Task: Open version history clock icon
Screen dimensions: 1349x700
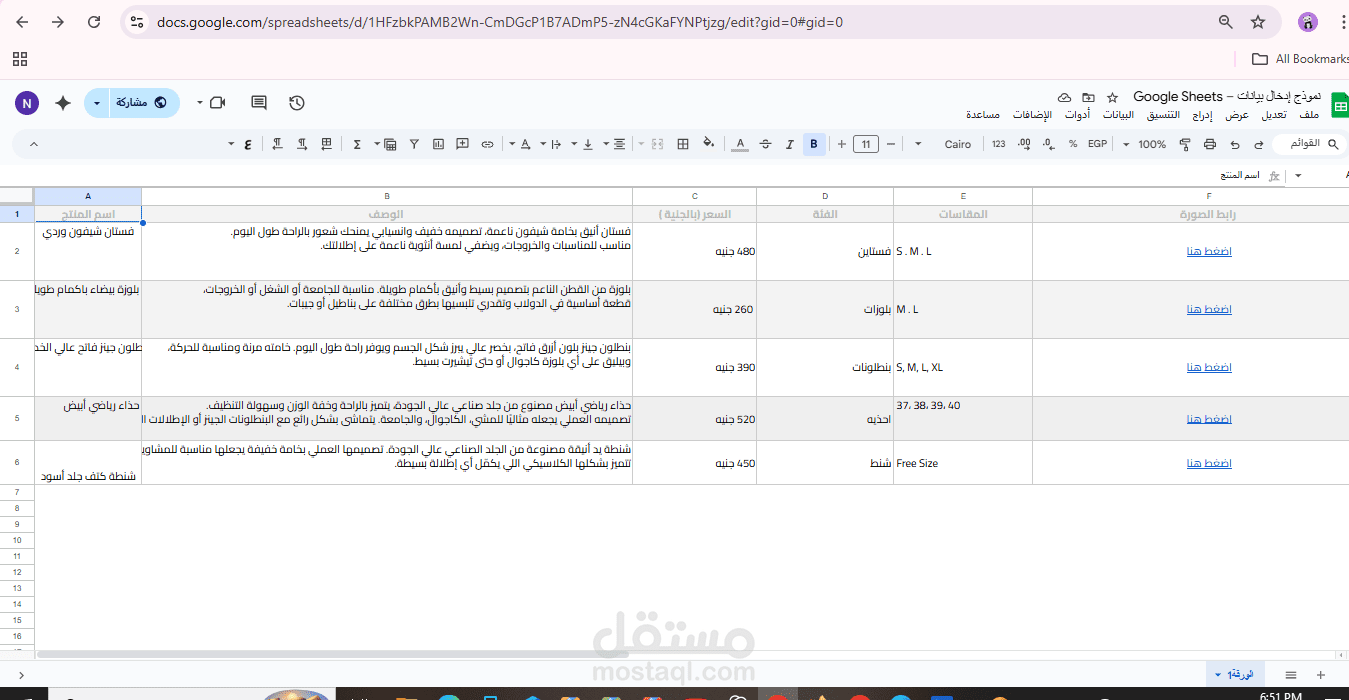Action: point(297,103)
